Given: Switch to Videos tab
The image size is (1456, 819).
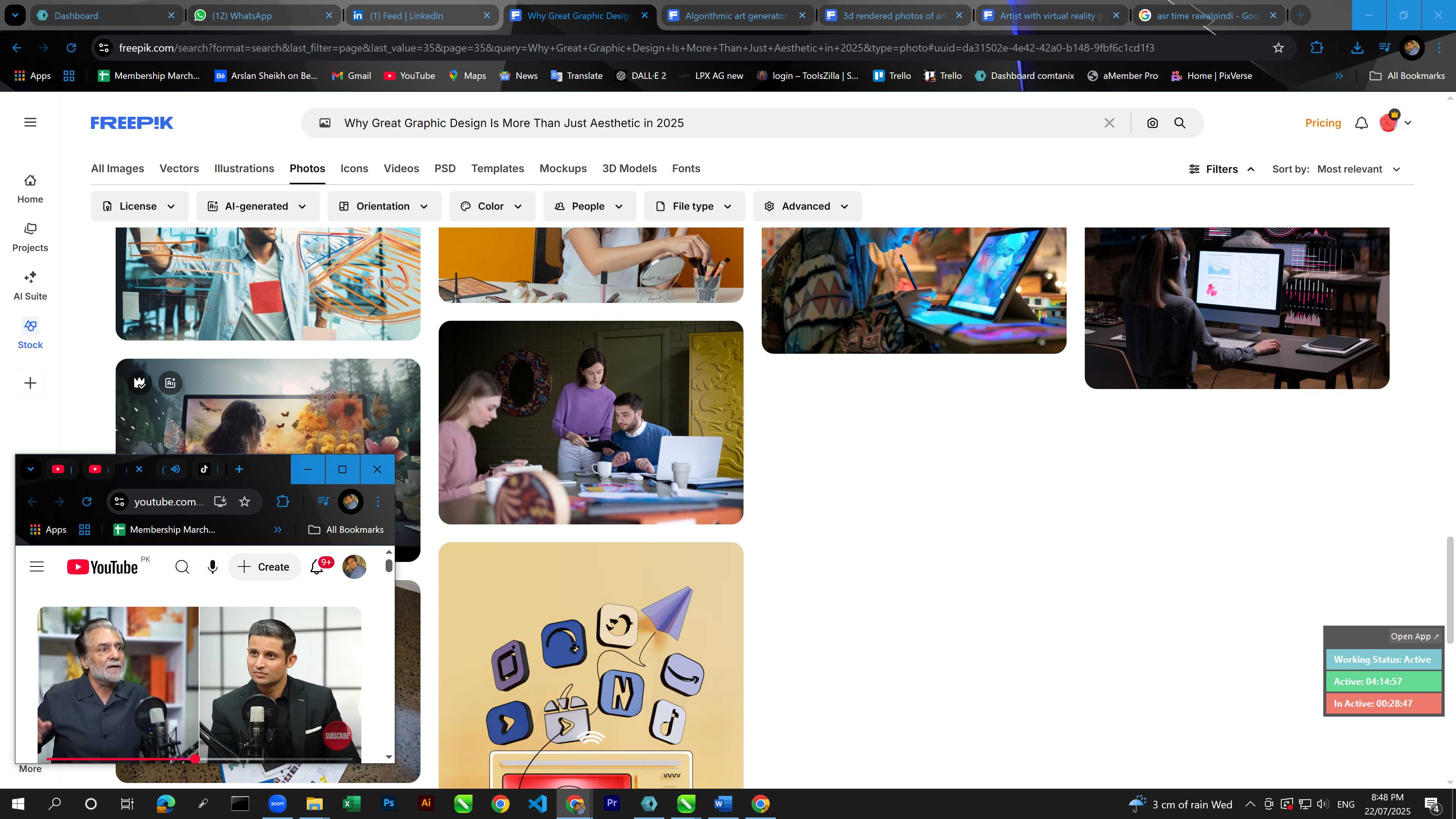Looking at the screenshot, I should pyautogui.click(x=401, y=168).
